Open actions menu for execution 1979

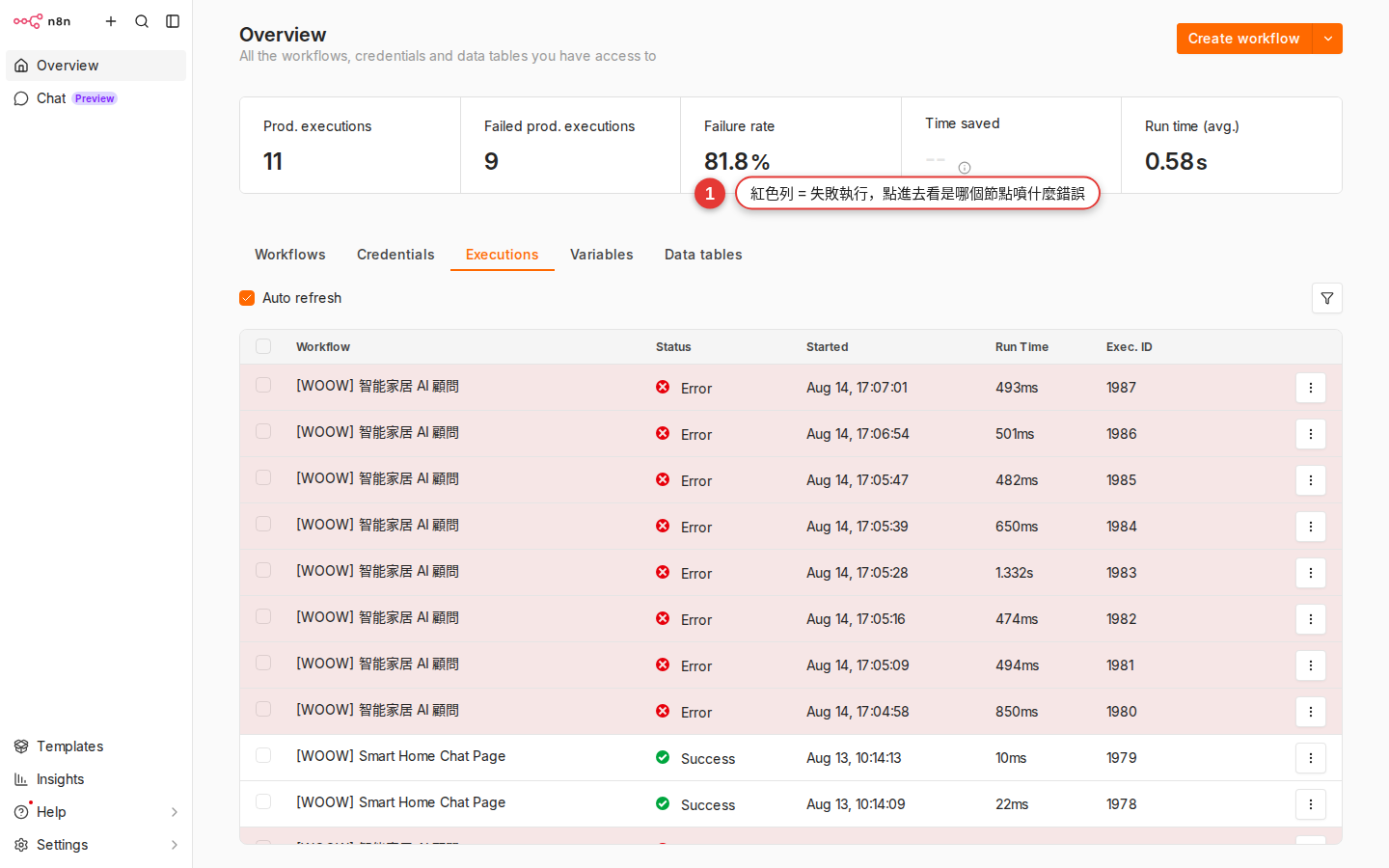(x=1311, y=758)
